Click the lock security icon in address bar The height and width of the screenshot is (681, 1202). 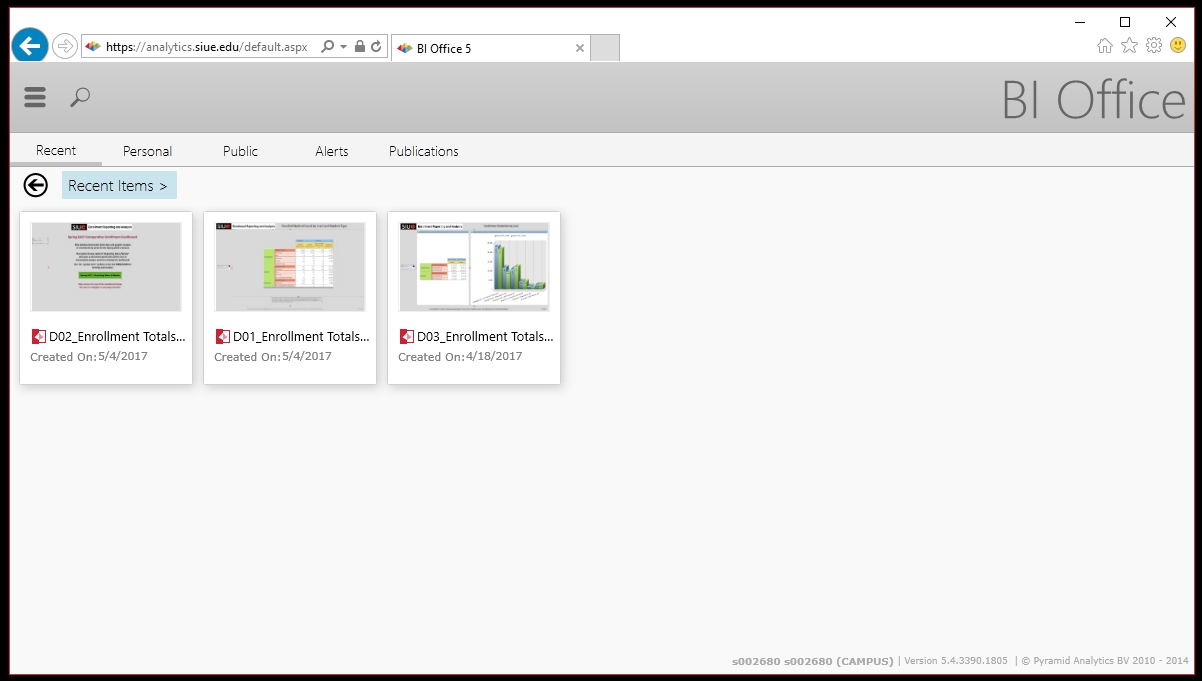tap(360, 47)
